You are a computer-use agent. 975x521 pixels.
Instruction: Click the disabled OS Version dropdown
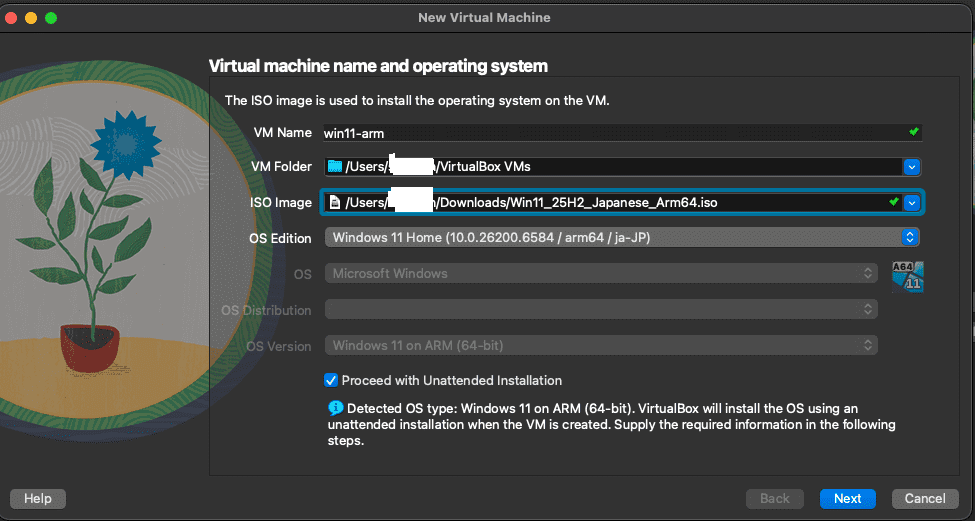click(x=600, y=346)
